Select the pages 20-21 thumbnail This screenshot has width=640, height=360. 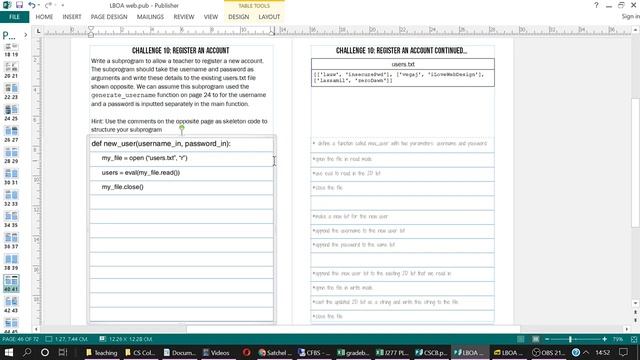[11, 70]
